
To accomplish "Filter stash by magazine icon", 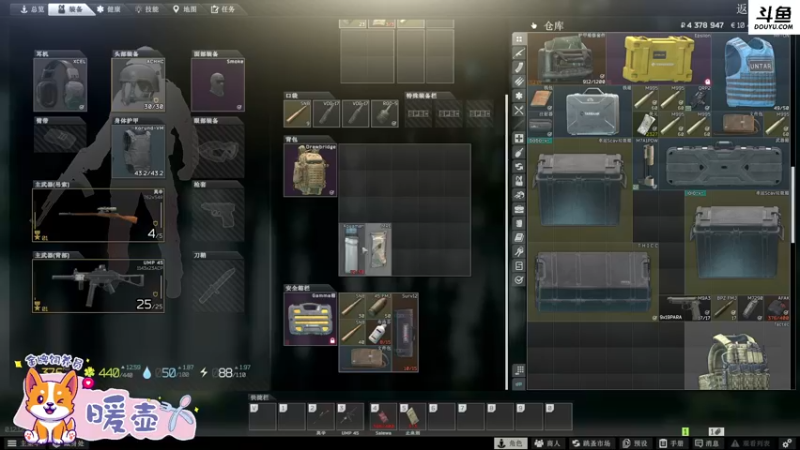I will tap(519, 67).
